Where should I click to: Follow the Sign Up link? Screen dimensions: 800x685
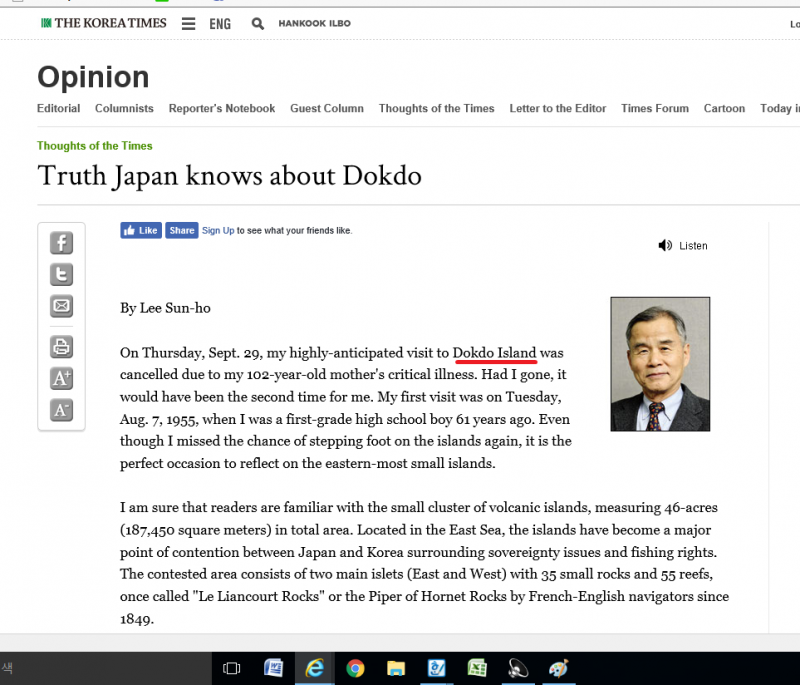(218, 230)
